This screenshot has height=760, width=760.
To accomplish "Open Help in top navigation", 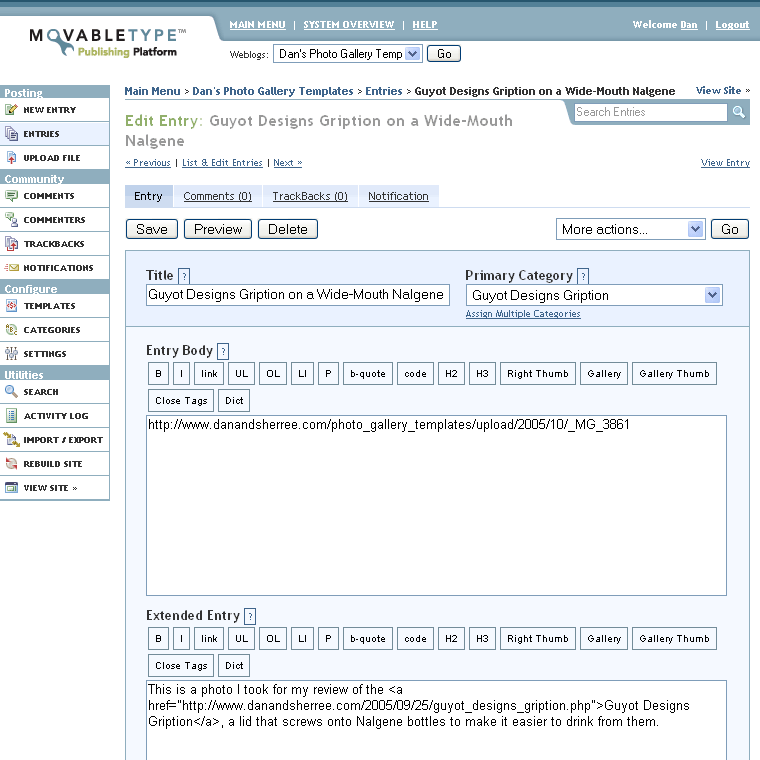I will click(425, 25).
